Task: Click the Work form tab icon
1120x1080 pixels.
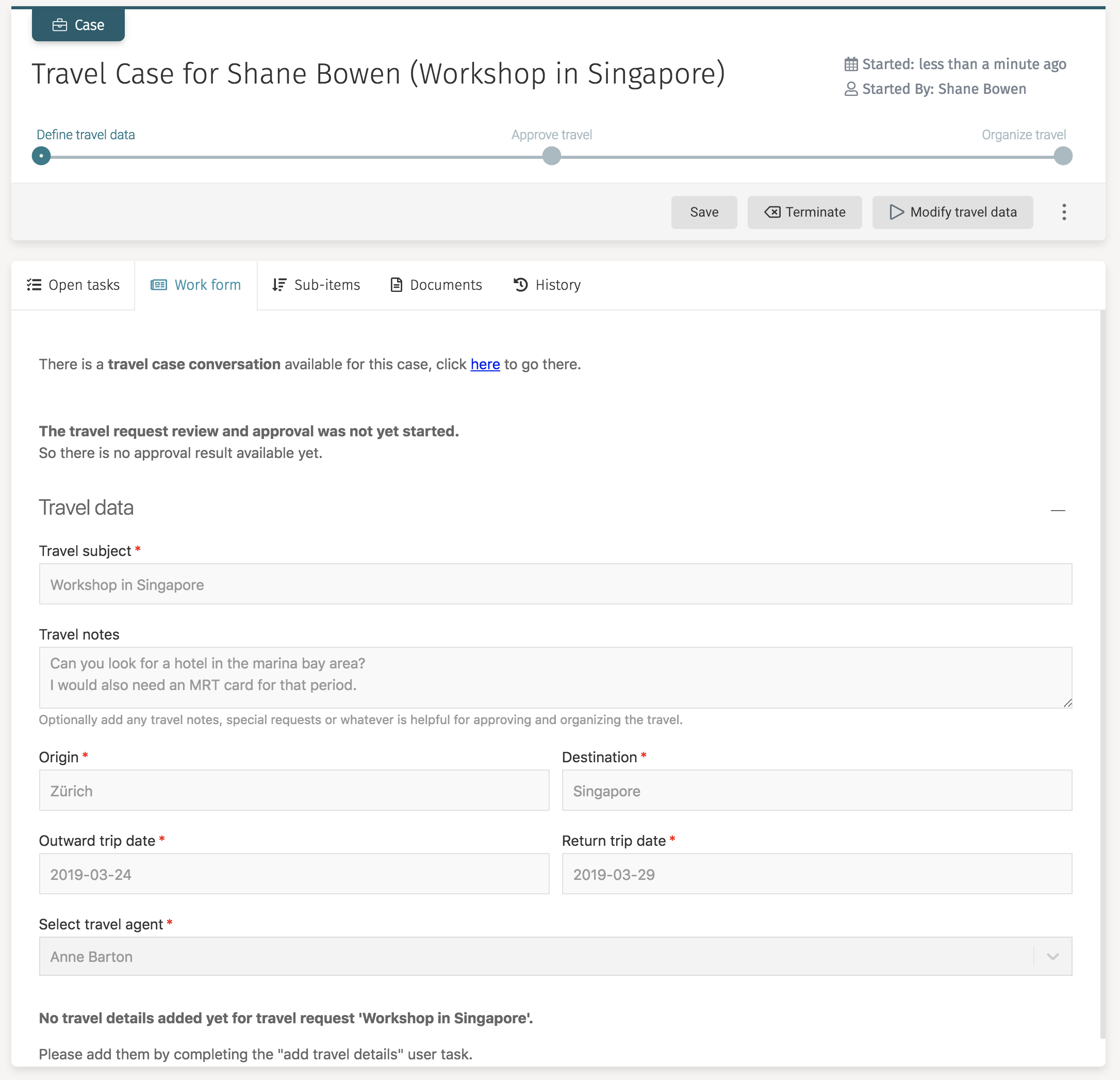Action: (x=158, y=285)
